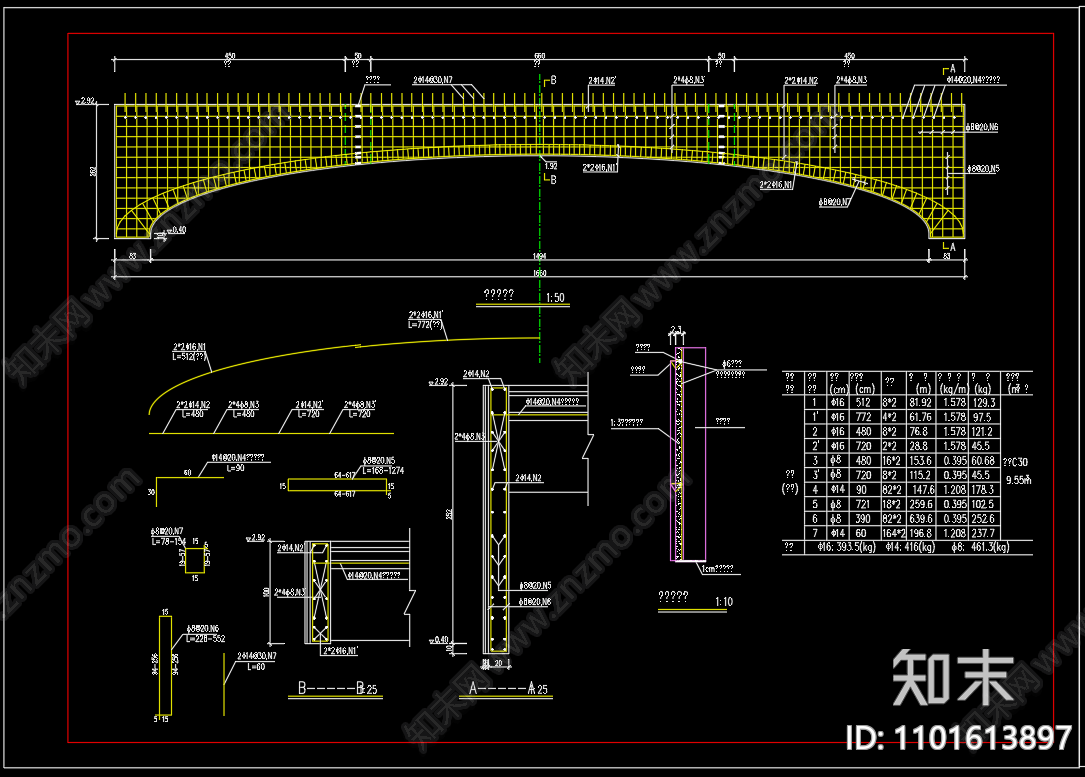Select the '390' bar length cell

pos(863,519)
